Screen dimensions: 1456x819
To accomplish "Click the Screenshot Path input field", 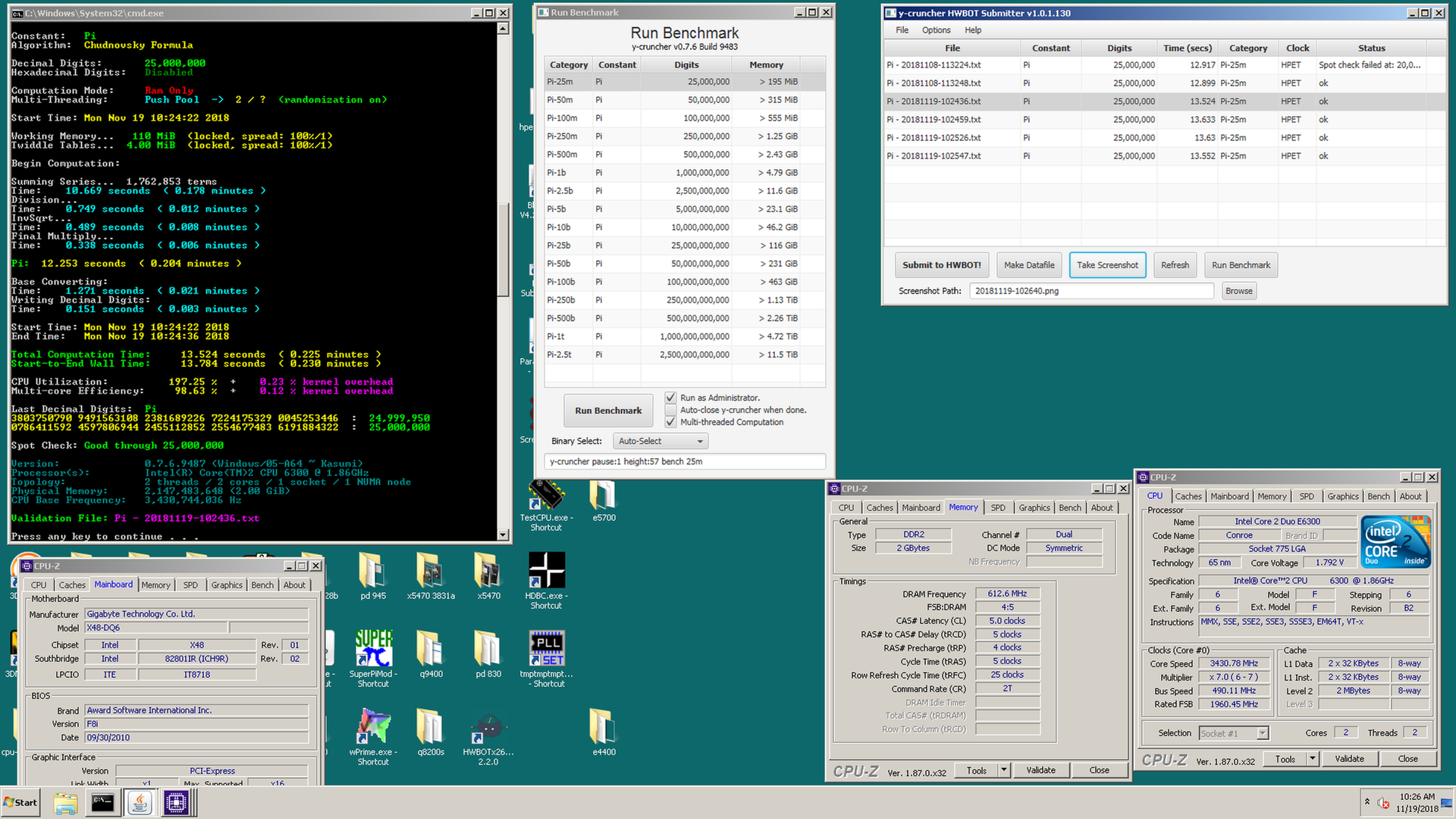I will click(x=1092, y=290).
